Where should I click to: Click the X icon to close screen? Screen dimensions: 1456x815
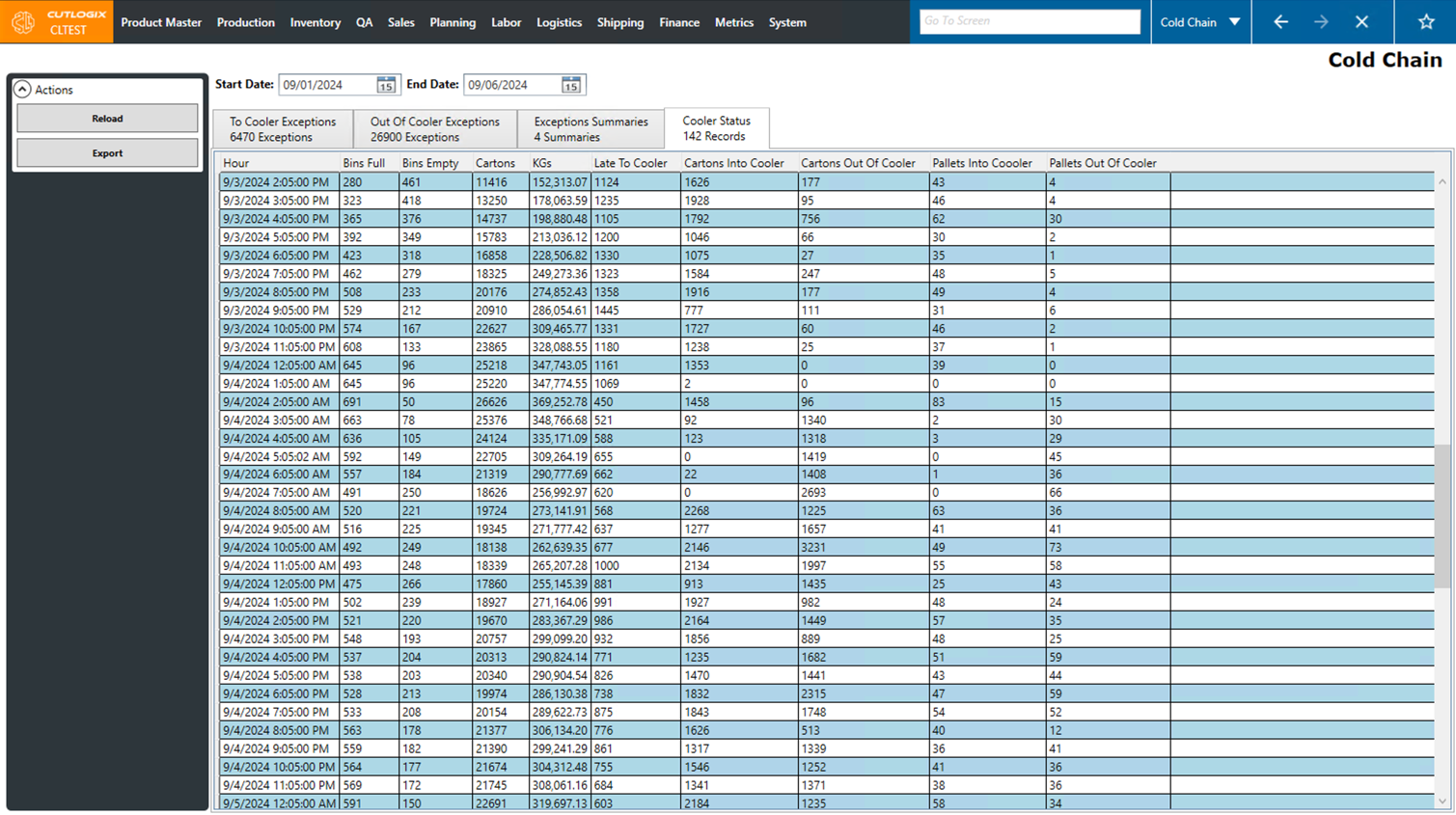click(1361, 21)
